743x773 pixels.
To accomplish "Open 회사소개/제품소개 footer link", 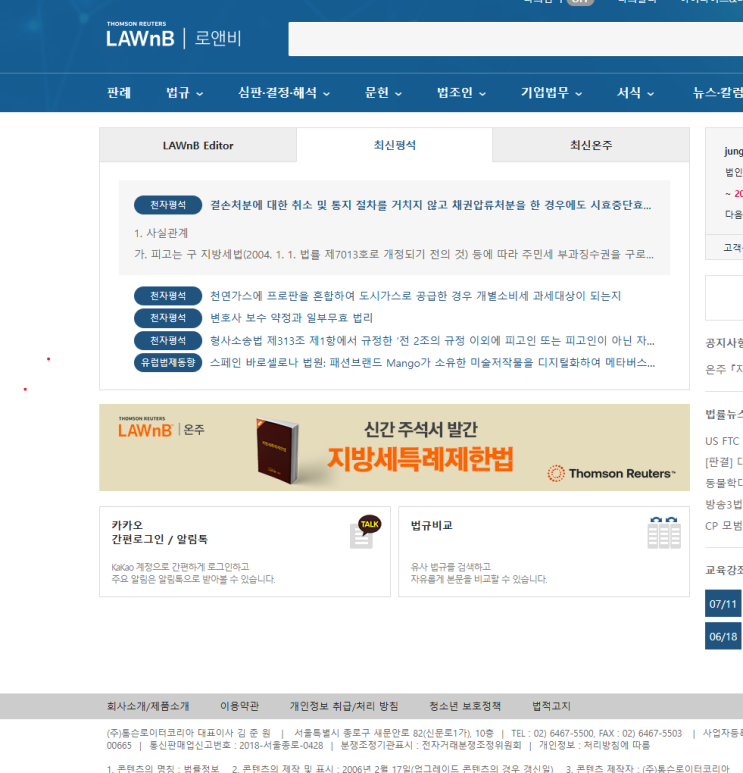I will point(148,706).
